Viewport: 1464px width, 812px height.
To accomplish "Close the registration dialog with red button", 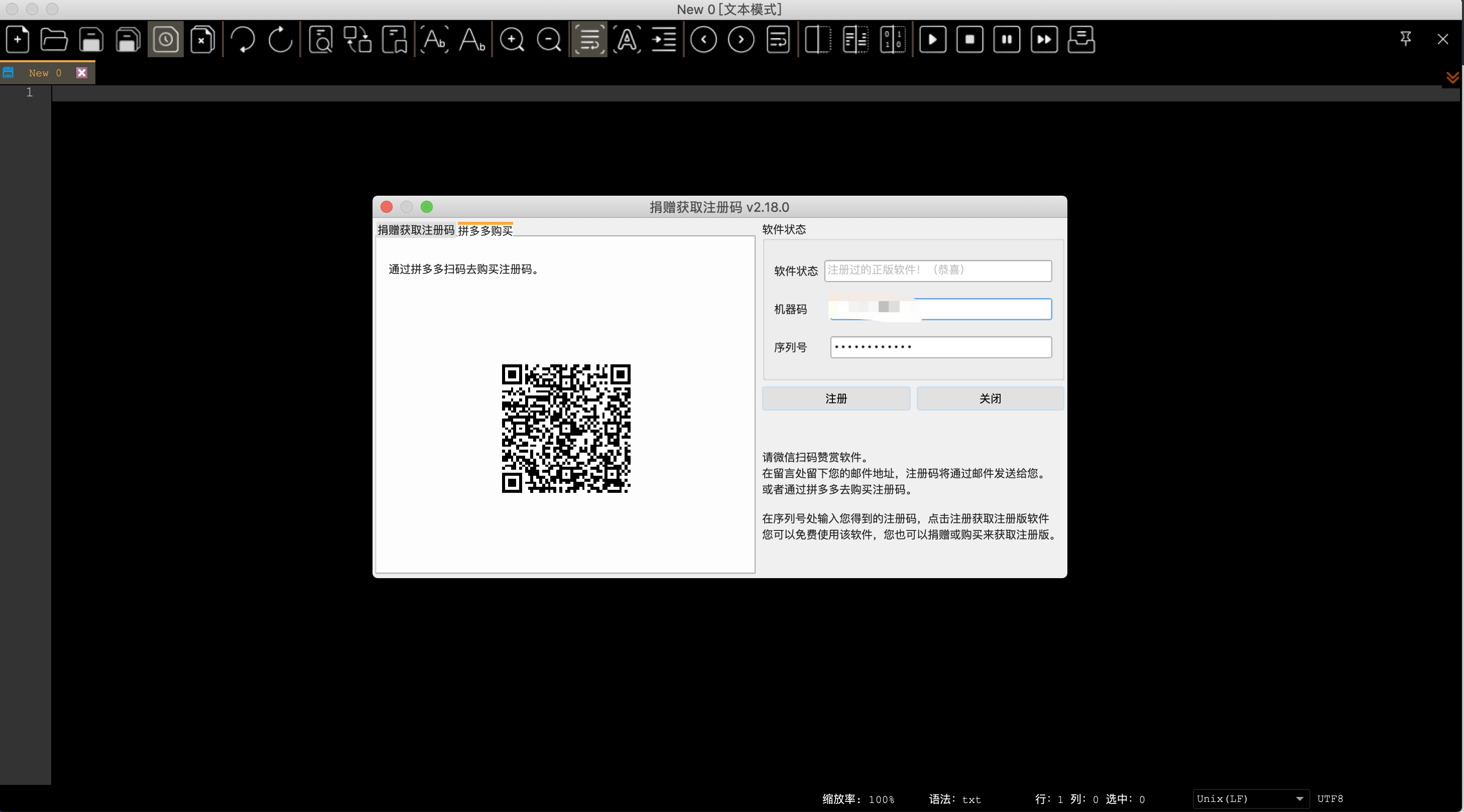I will coord(387,207).
